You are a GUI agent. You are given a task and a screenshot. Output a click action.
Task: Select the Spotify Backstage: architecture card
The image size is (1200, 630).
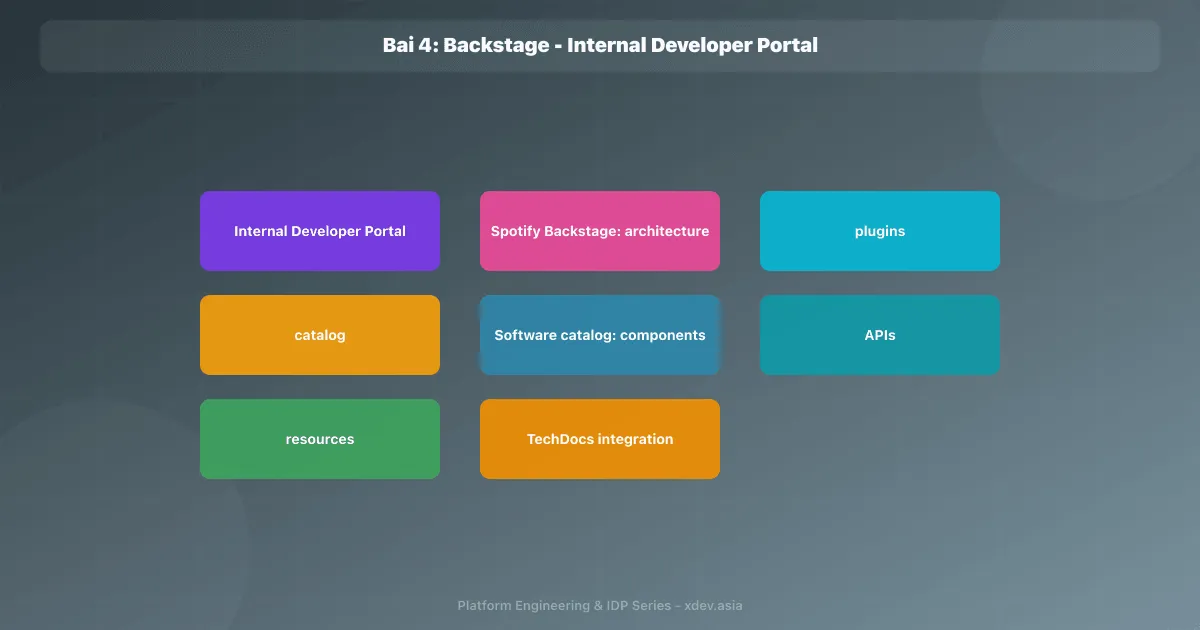(600, 231)
